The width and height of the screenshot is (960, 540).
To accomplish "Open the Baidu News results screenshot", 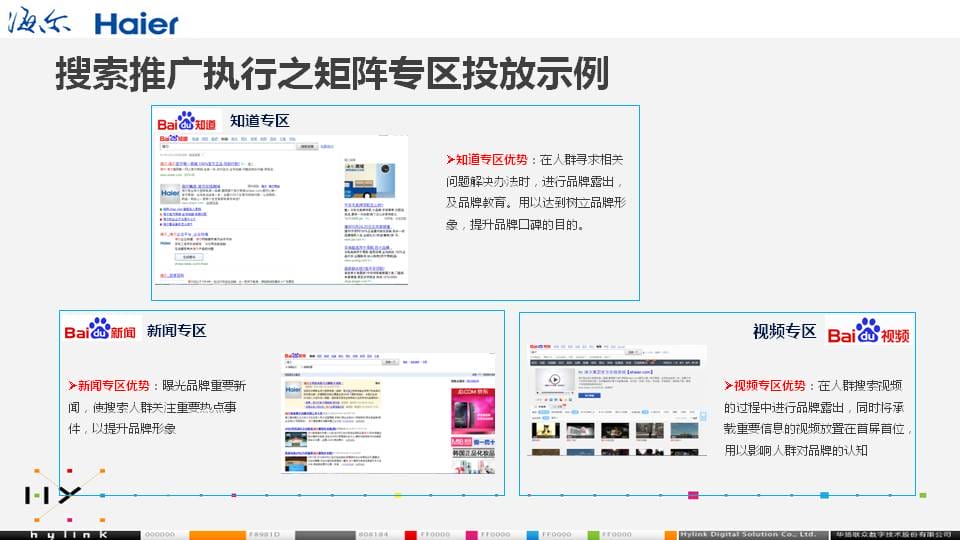I will coord(389,413).
